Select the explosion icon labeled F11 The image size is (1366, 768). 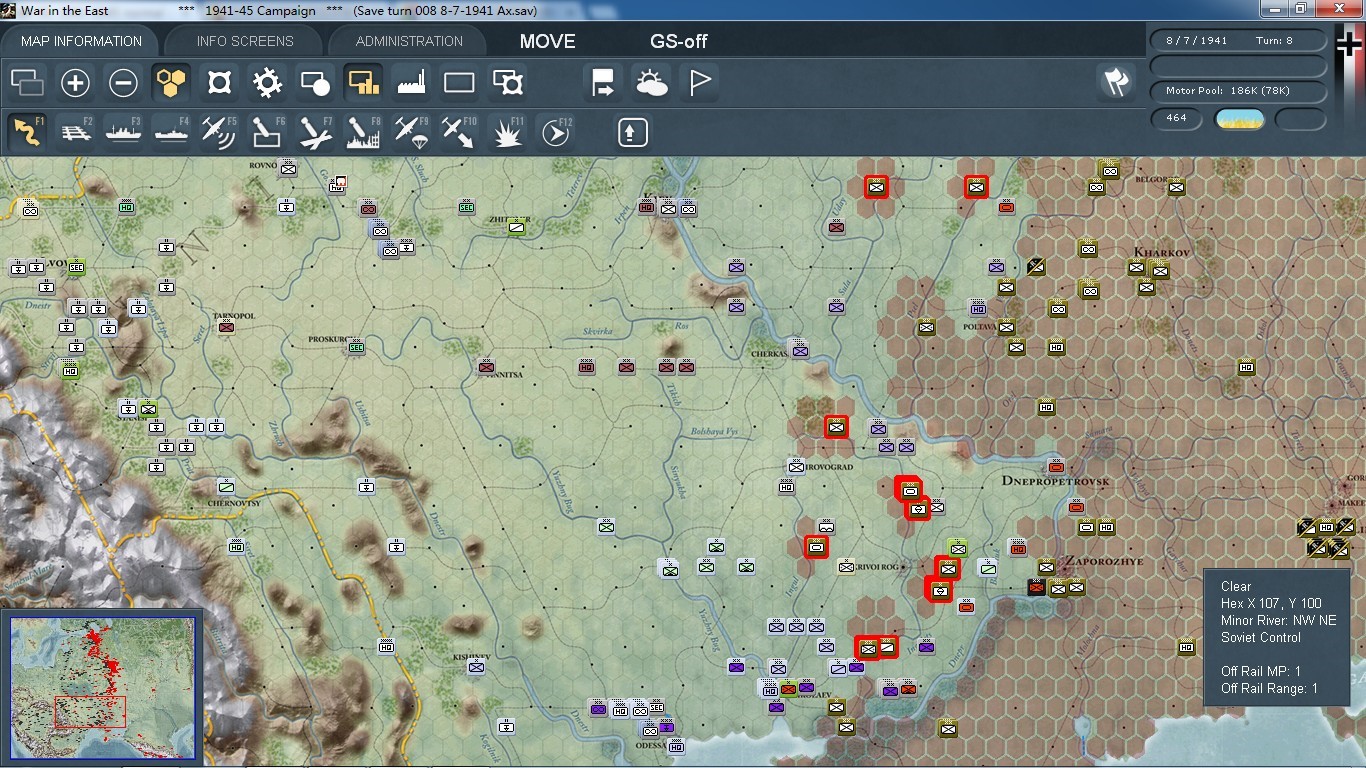(x=507, y=132)
